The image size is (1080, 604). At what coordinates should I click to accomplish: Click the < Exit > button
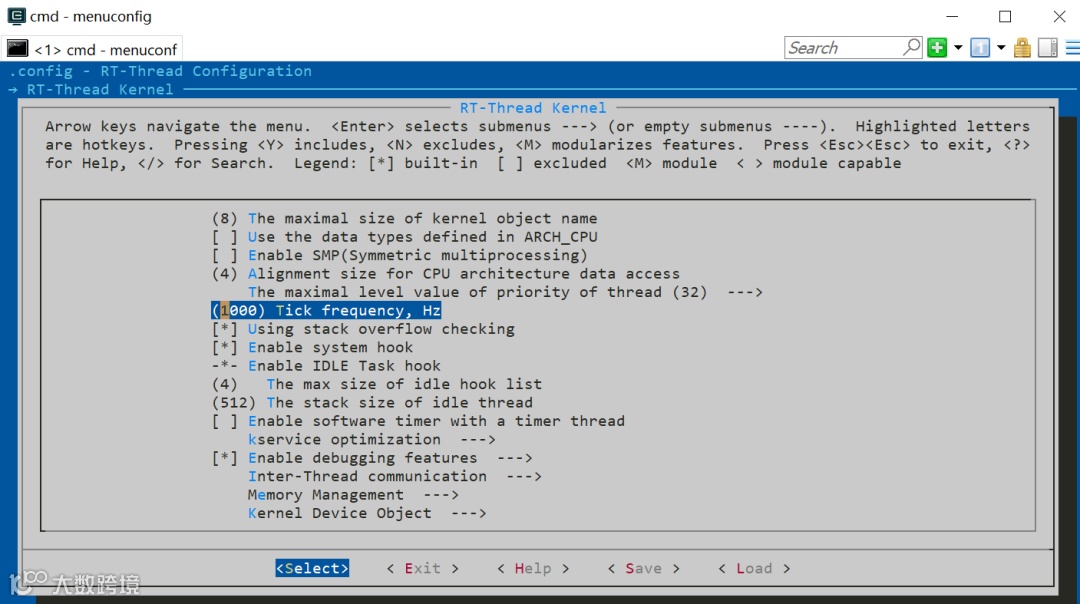point(422,568)
